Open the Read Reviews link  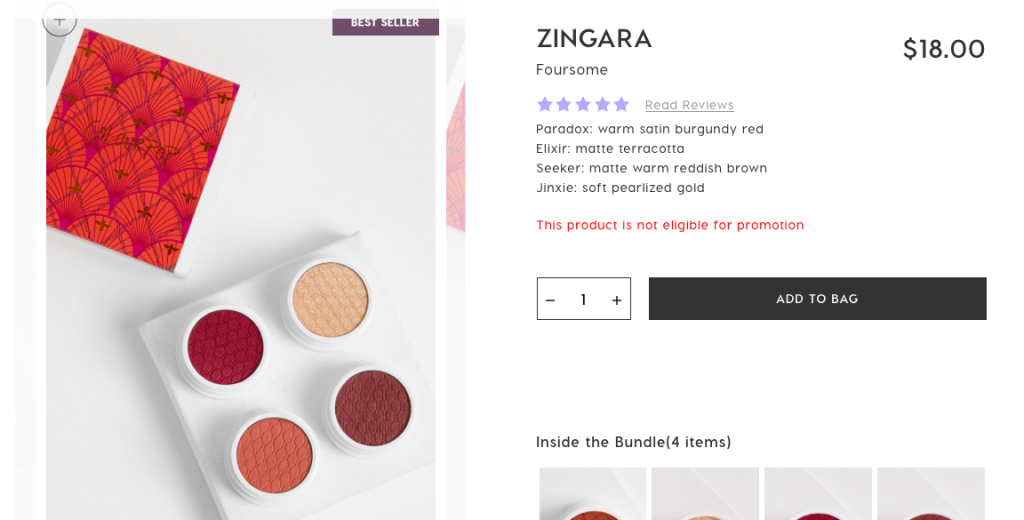[689, 105]
